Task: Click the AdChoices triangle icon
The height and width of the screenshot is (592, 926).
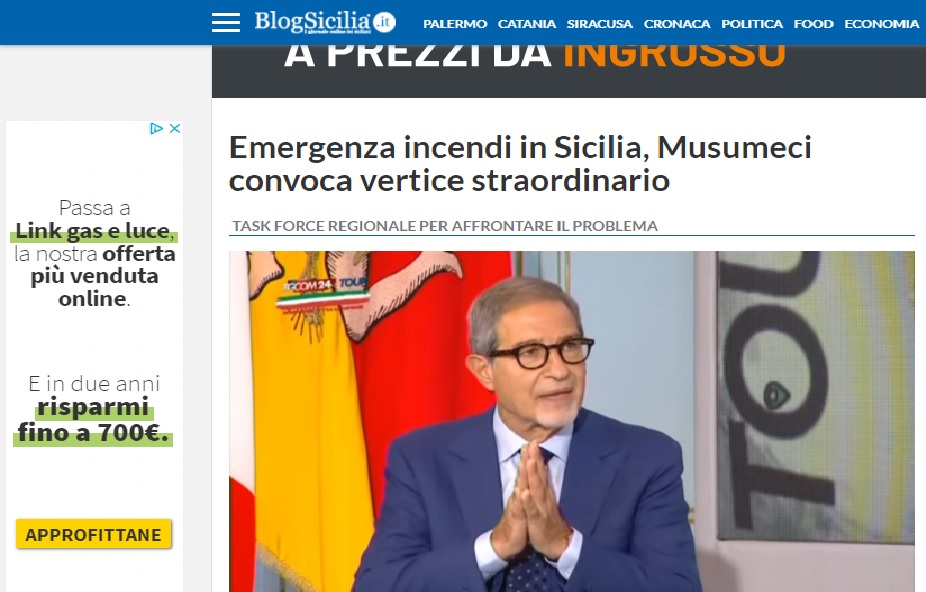Action: click(x=156, y=128)
